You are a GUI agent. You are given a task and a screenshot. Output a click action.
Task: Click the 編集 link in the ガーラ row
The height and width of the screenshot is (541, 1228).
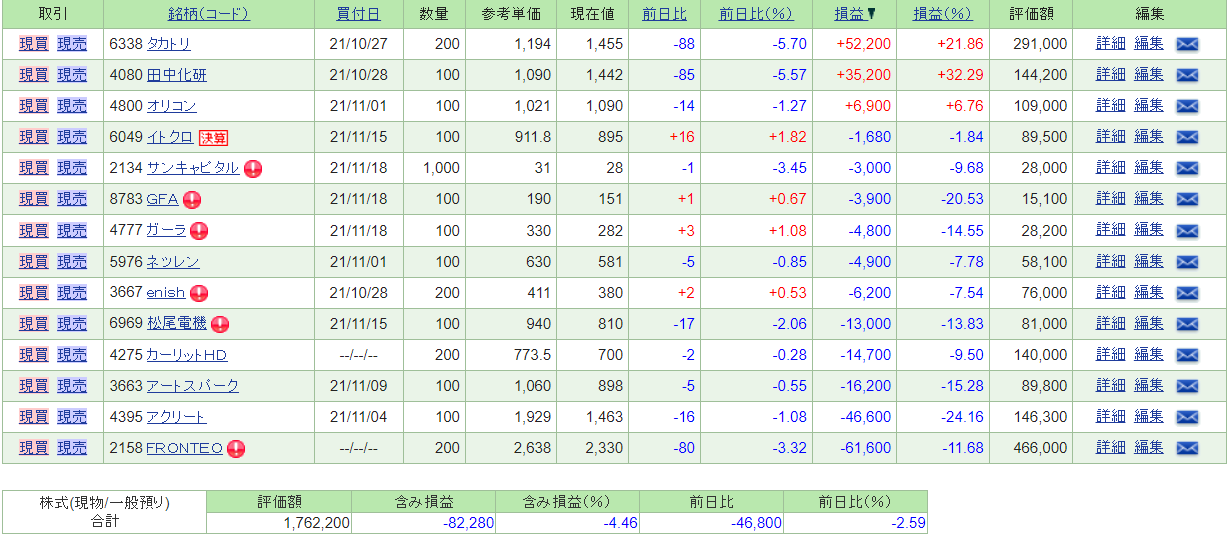[x=1149, y=230]
